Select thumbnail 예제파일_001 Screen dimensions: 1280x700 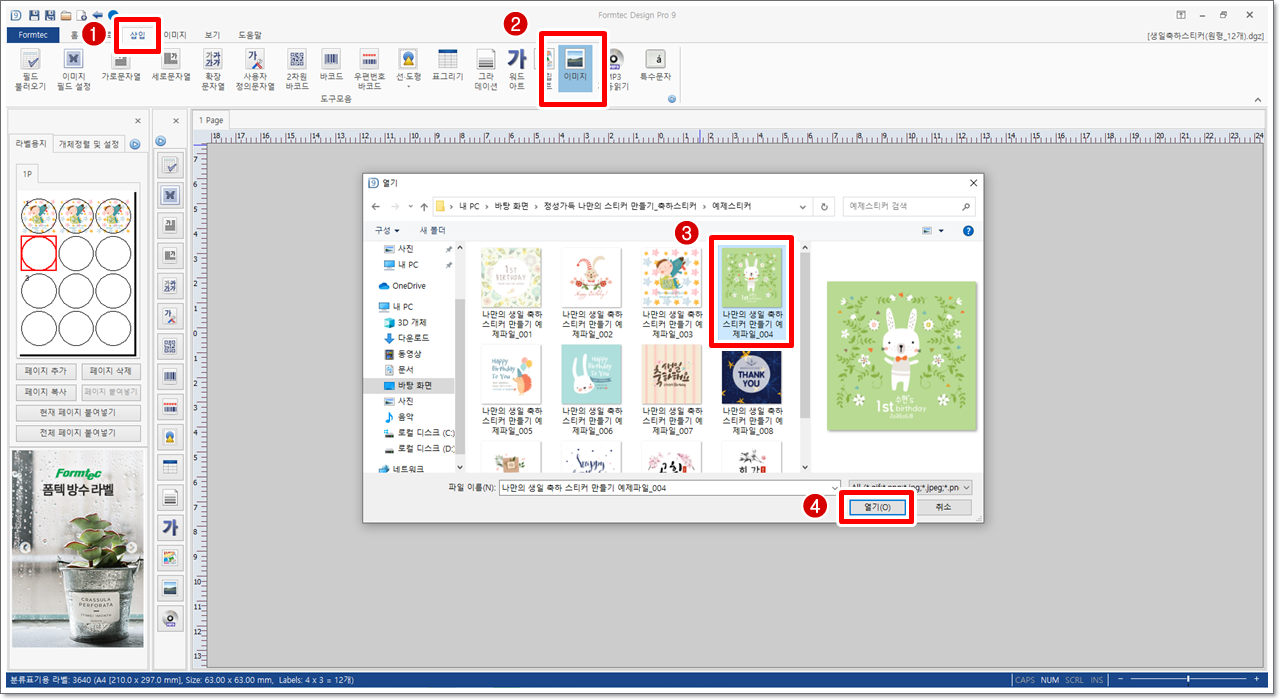click(x=511, y=293)
